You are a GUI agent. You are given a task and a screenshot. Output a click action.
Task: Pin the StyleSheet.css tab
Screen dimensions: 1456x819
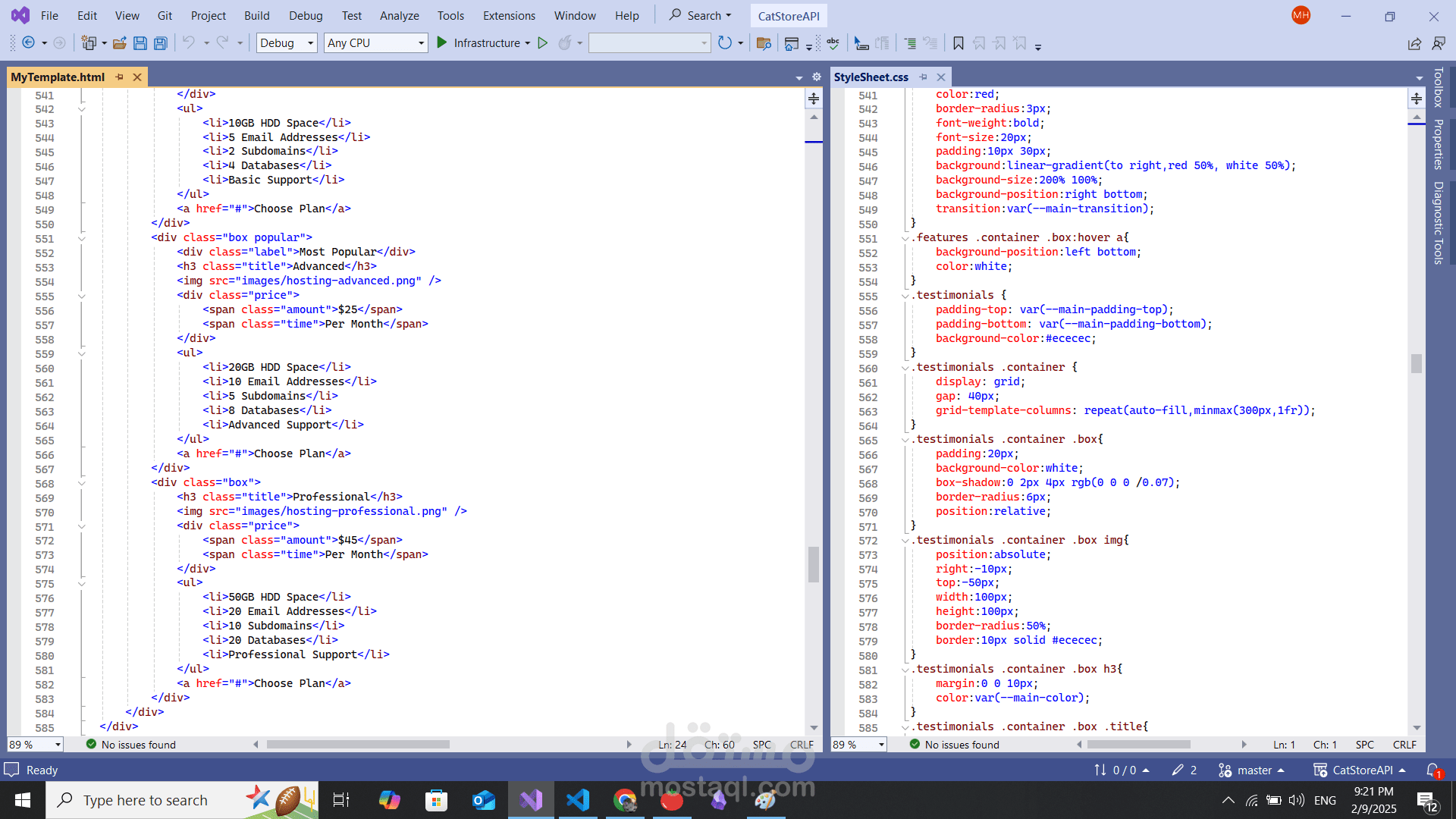923,77
